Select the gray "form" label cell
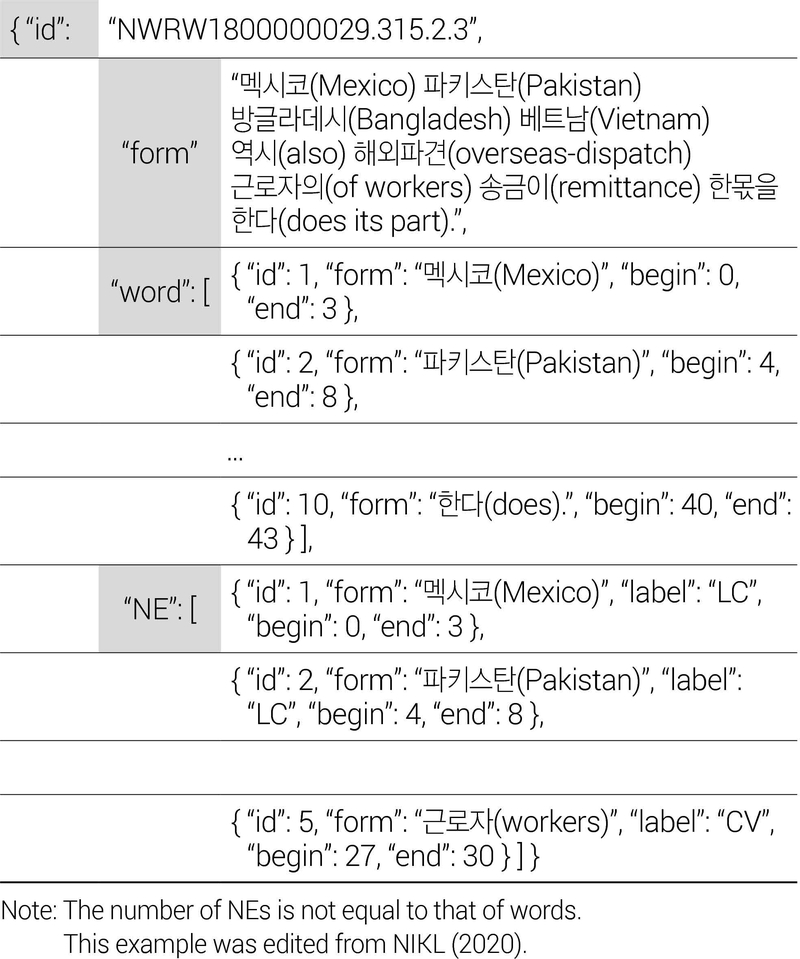The width and height of the screenshot is (800, 959). (160, 152)
